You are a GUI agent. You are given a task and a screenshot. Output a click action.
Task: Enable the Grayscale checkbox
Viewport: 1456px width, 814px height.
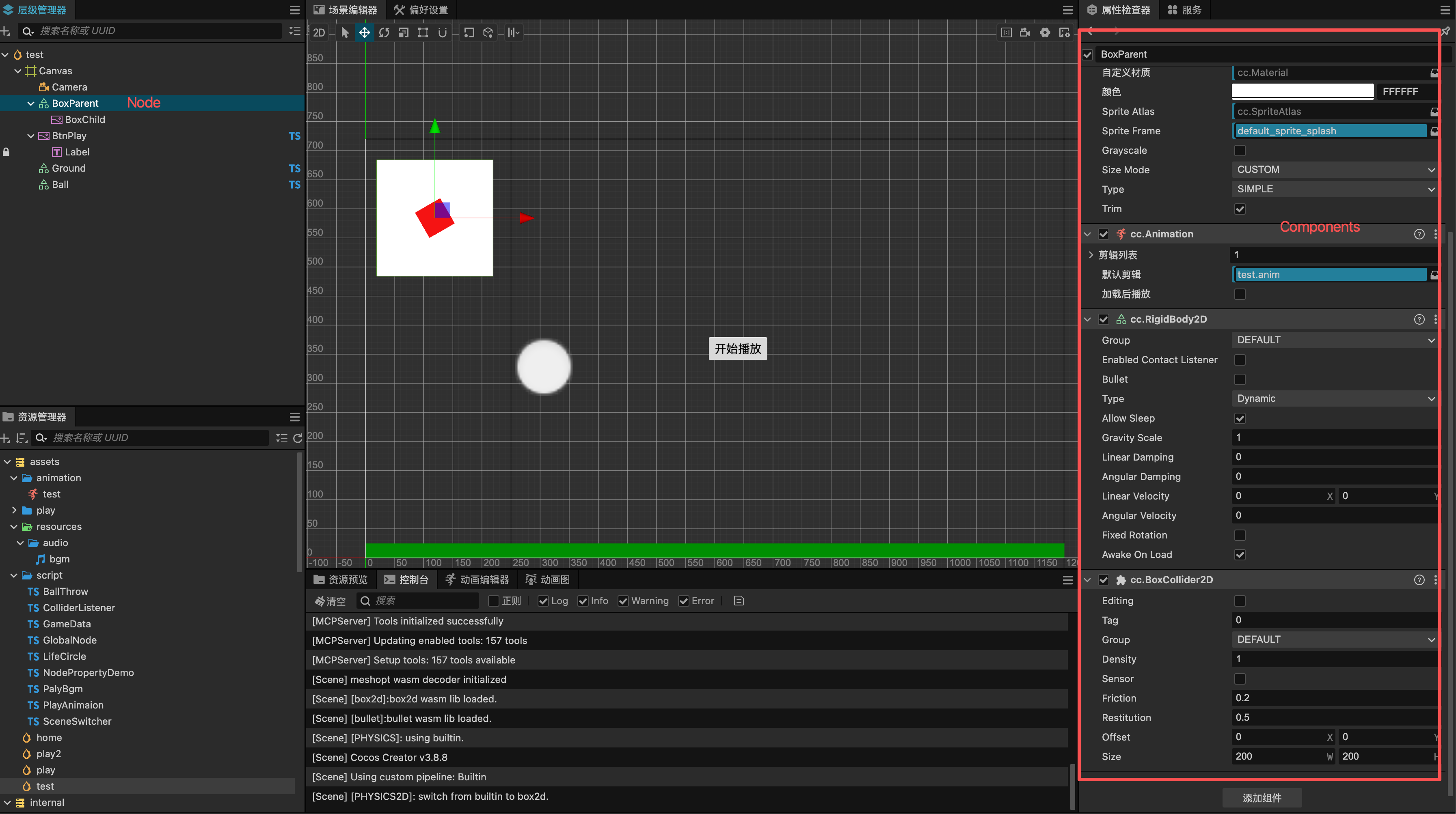[x=1240, y=150]
